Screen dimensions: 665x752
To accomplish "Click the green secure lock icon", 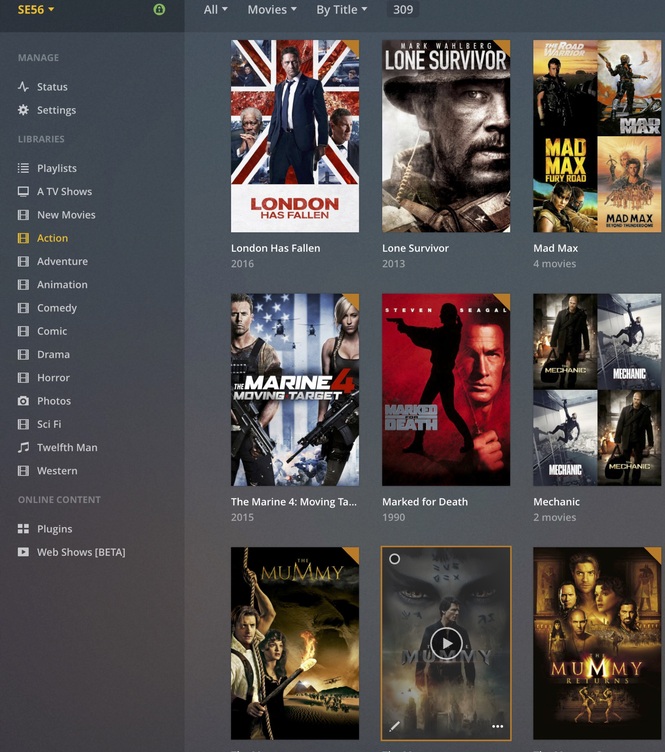I will coord(159,9).
